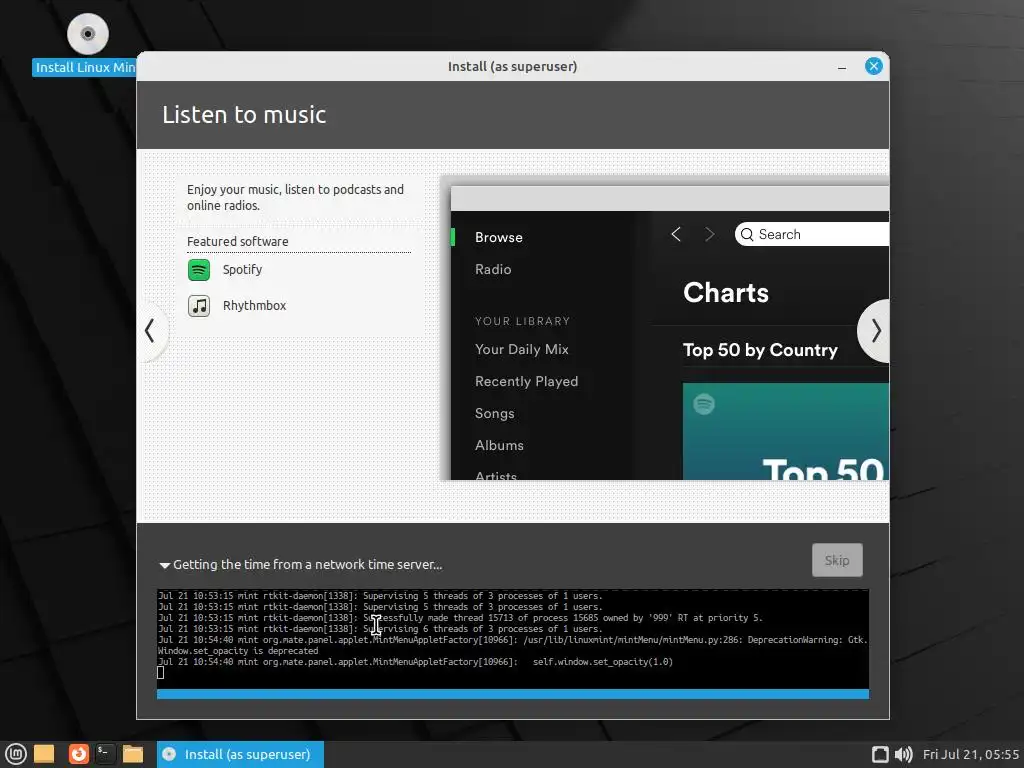Screen dimensions: 1024x768
Task: Go to previous slide with left arrow
Action: [x=150, y=330]
